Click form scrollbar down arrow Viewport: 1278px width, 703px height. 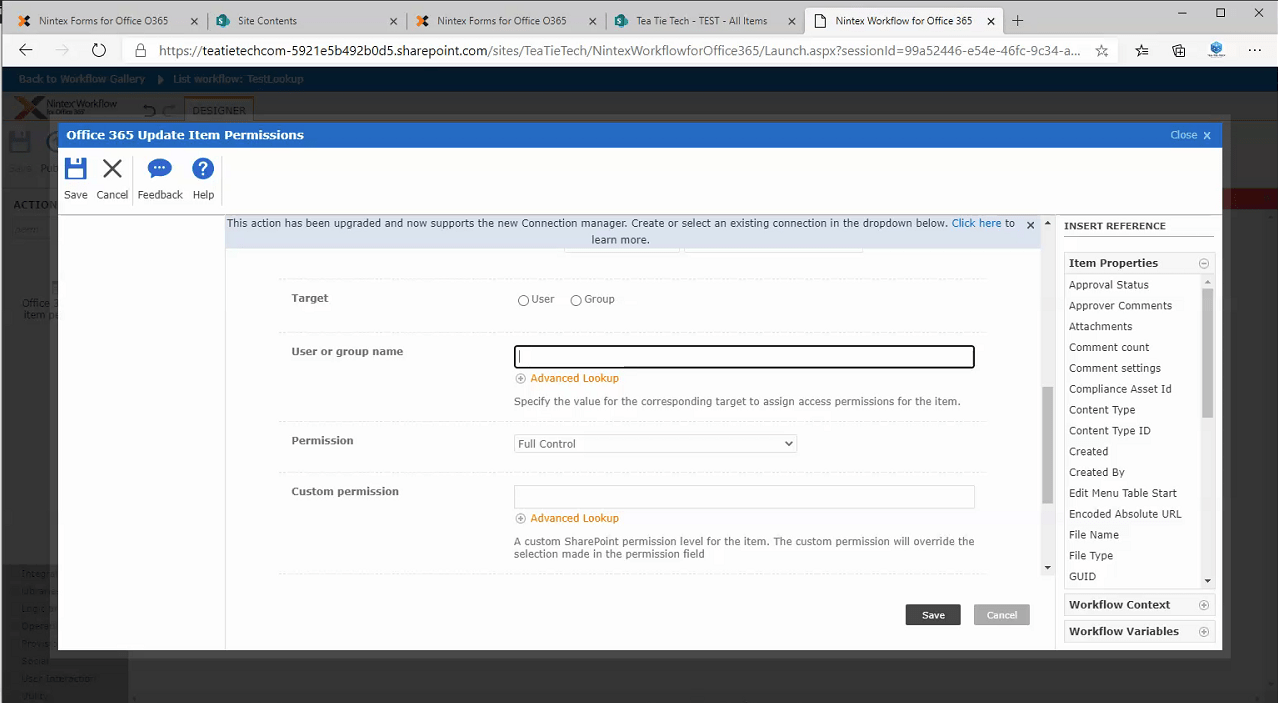[x=1047, y=568]
